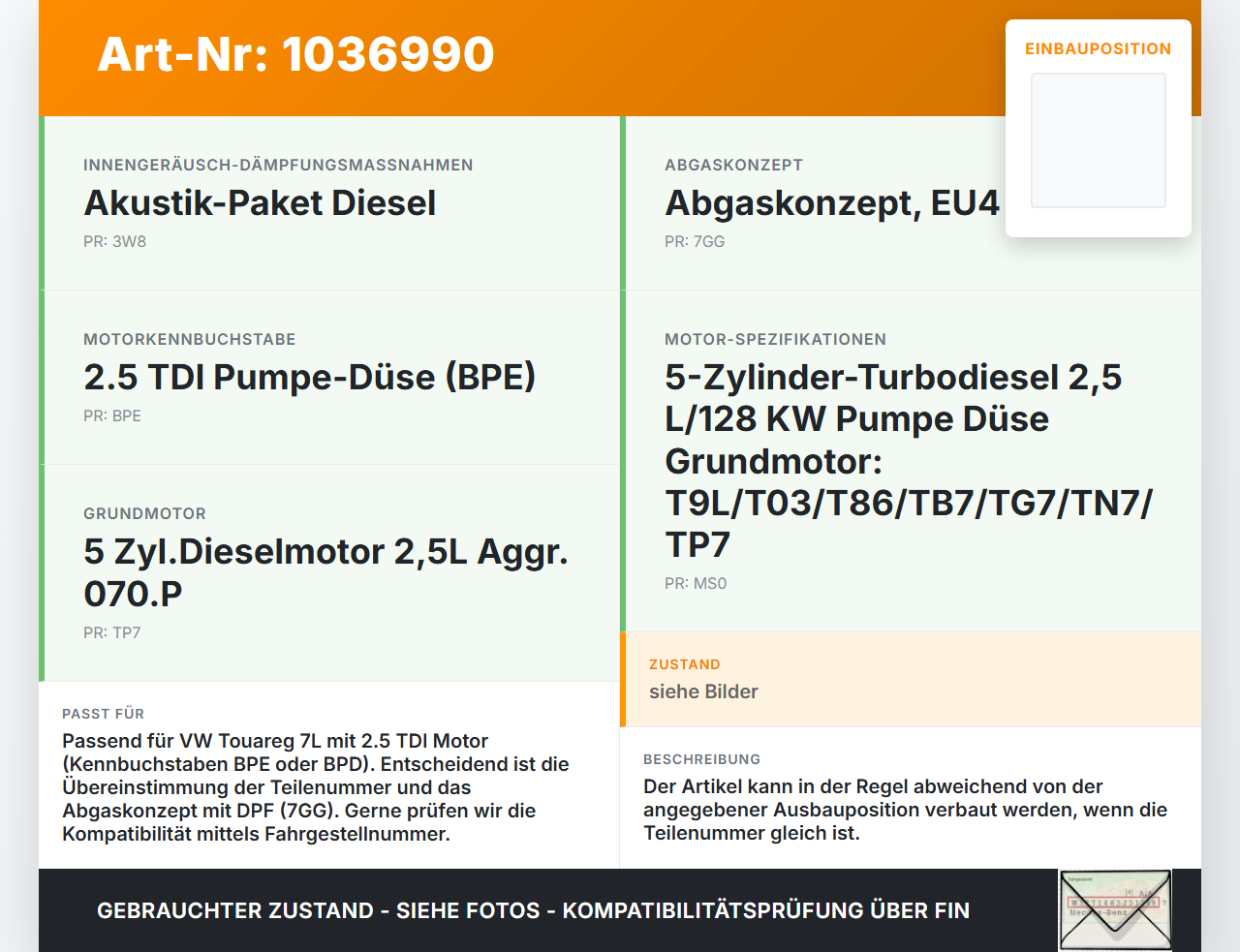Image resolution: width=1240 pixels, height=952 pixels.
Task: Open the Einbauposition image placeholder
Action: coord(1099,140)
